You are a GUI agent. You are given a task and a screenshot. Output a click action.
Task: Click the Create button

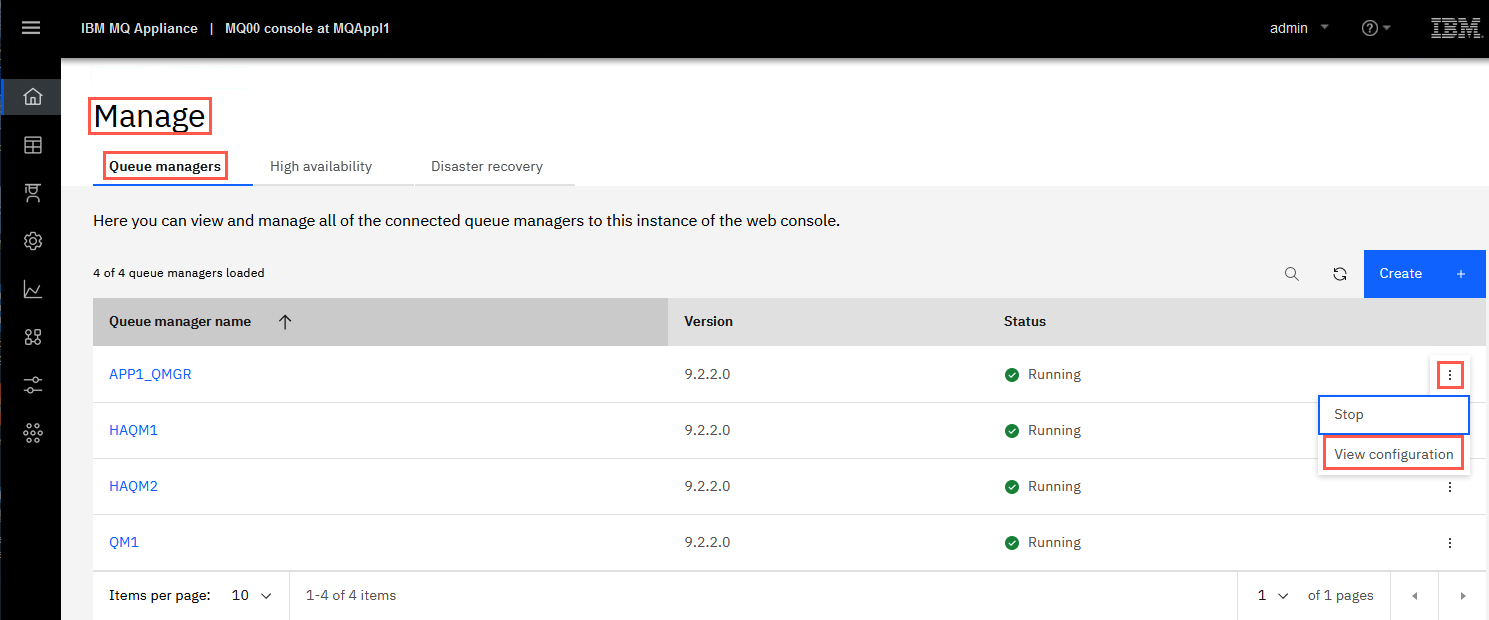[1424, 274]
